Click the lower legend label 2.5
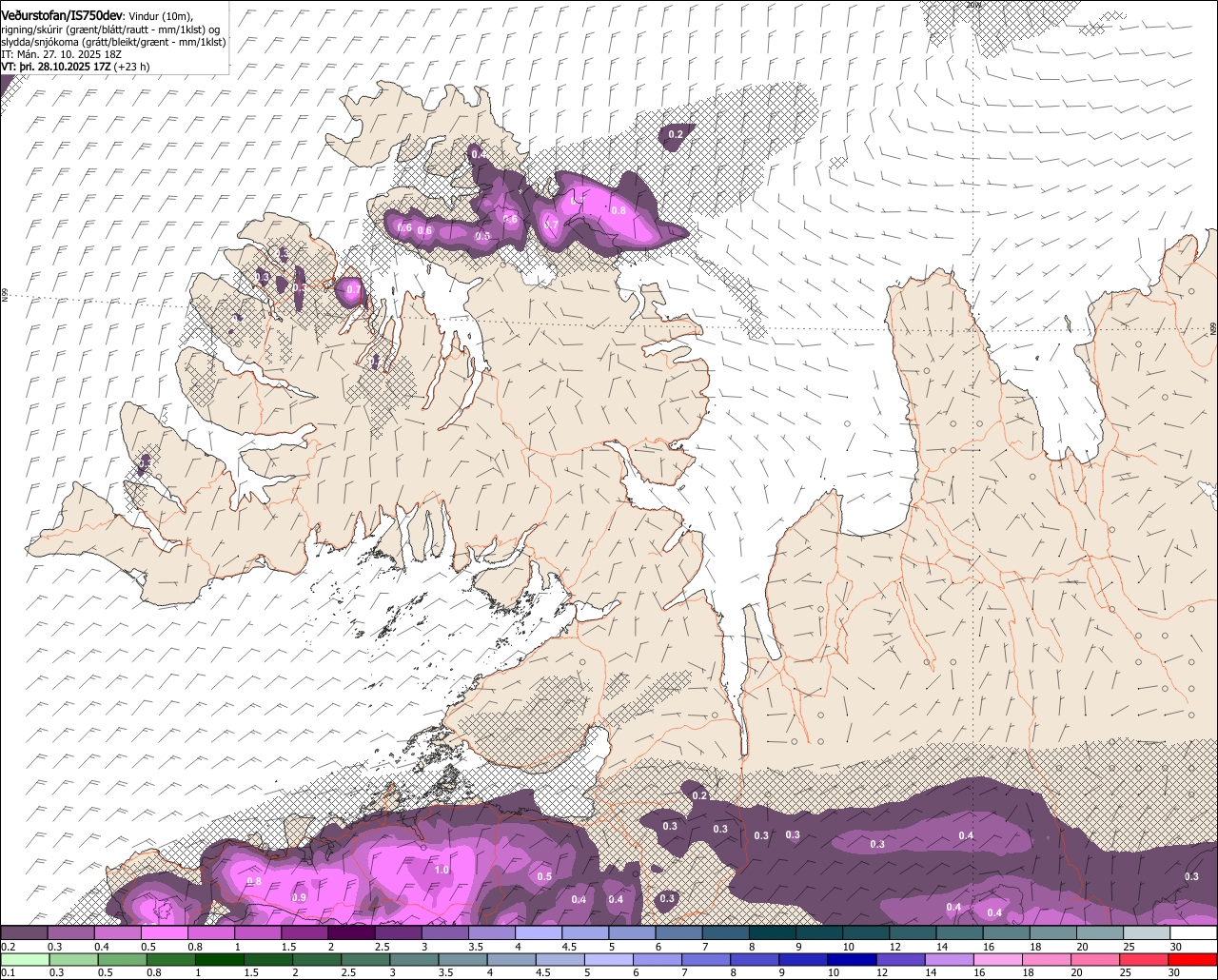Viewport: 1218px width, 980px height. [x=348, y=972]
